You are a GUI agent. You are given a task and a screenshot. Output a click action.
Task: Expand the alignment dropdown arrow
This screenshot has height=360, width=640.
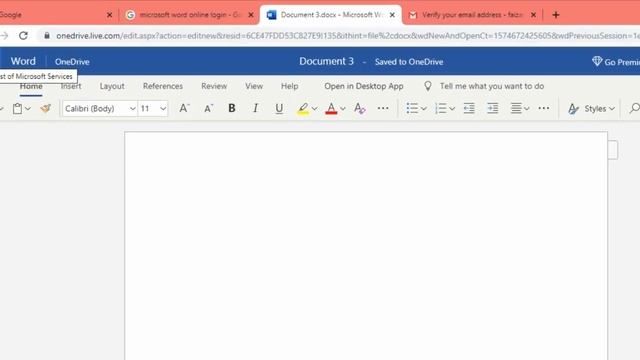(x=527, y=109)
